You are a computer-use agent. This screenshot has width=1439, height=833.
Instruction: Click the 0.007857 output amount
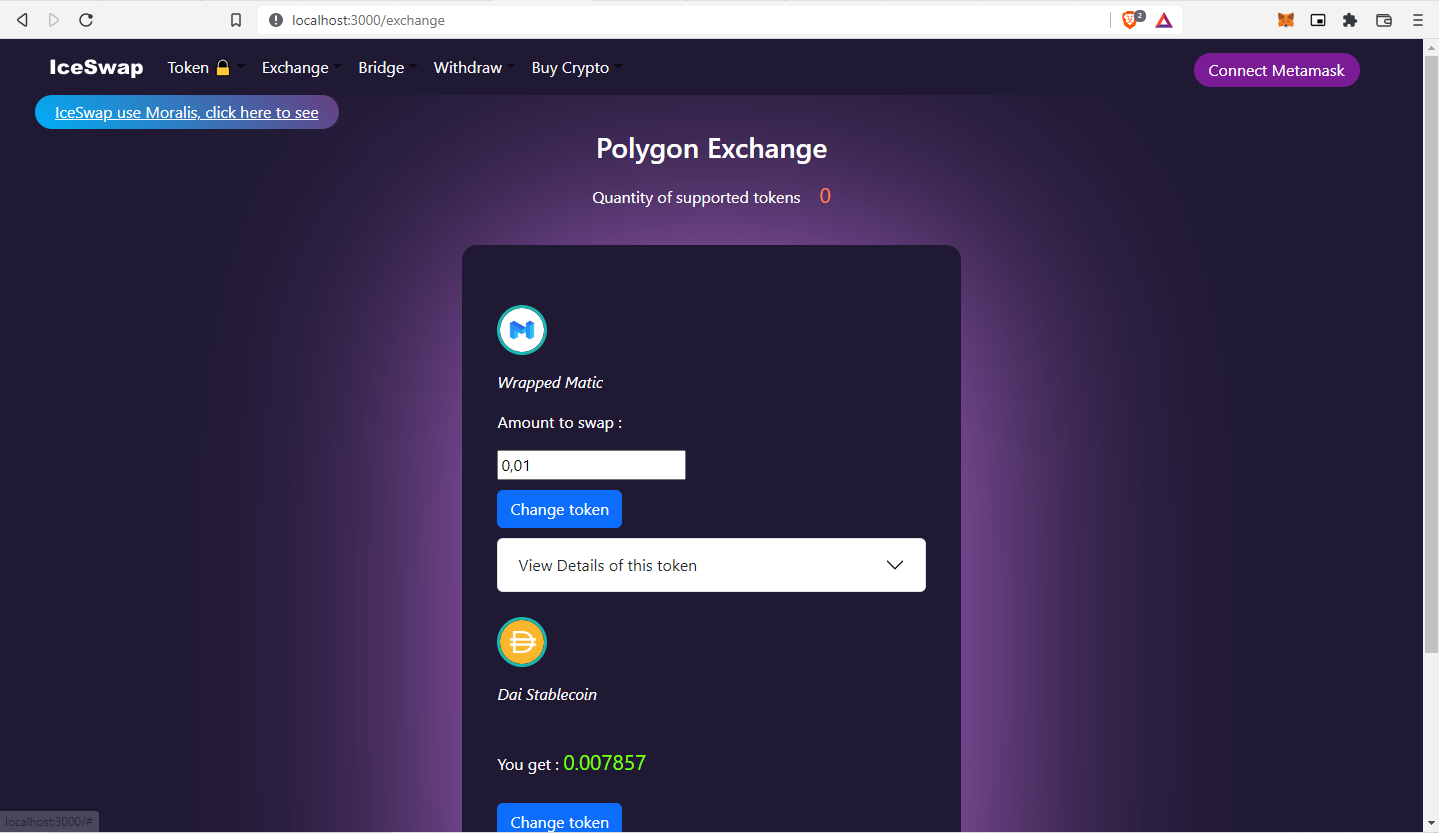pyautogui.click(x=604, y=763)
